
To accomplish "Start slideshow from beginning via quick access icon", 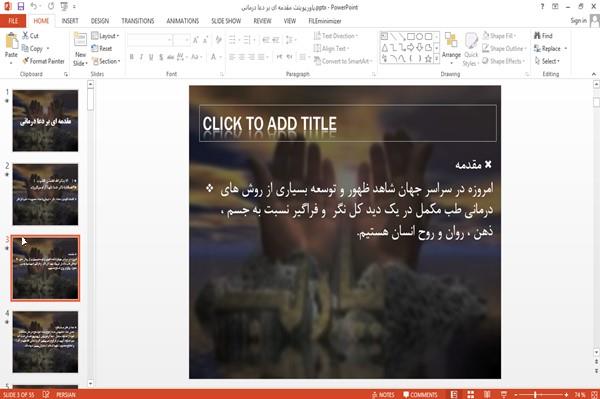I will coord(64,7).
